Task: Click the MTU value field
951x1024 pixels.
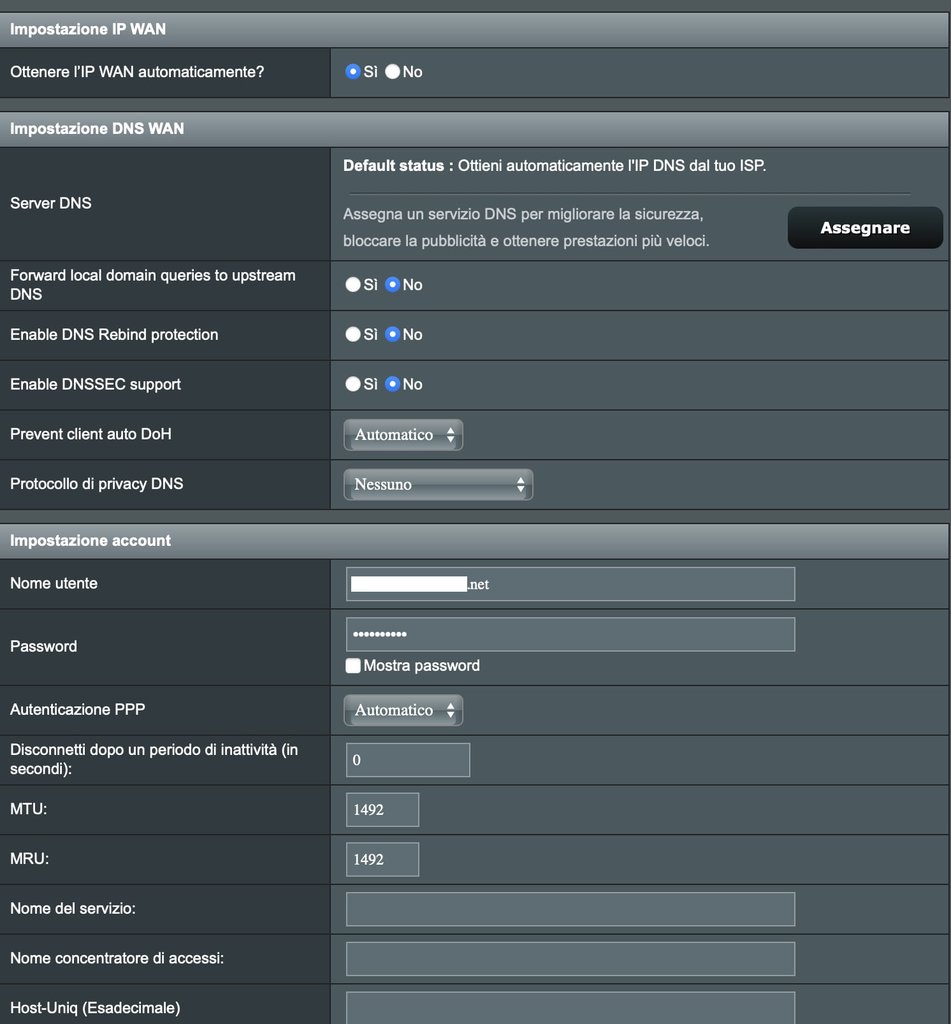Action: pyautogui.click(x=382, y=810)
